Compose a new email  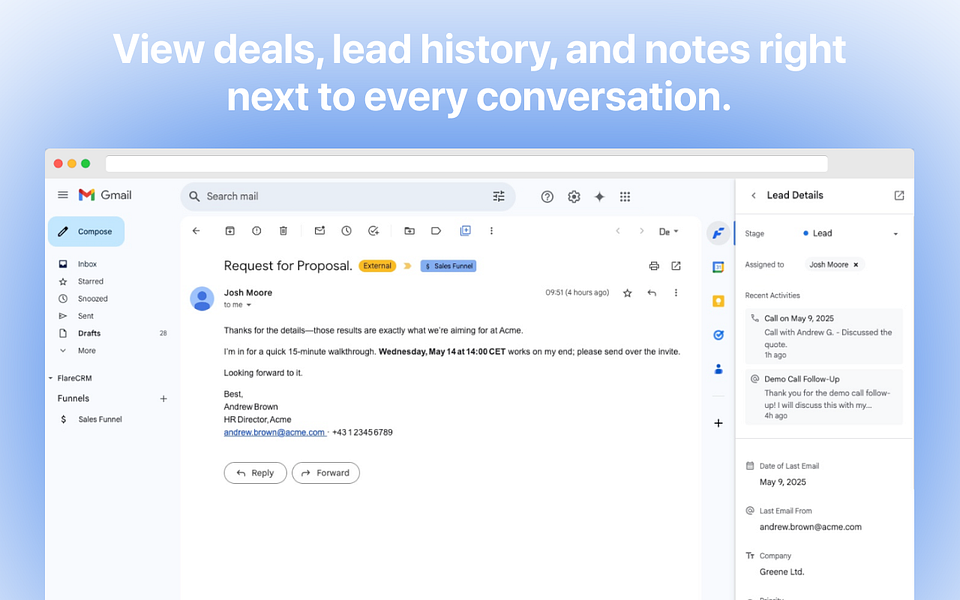pos(86,231)
